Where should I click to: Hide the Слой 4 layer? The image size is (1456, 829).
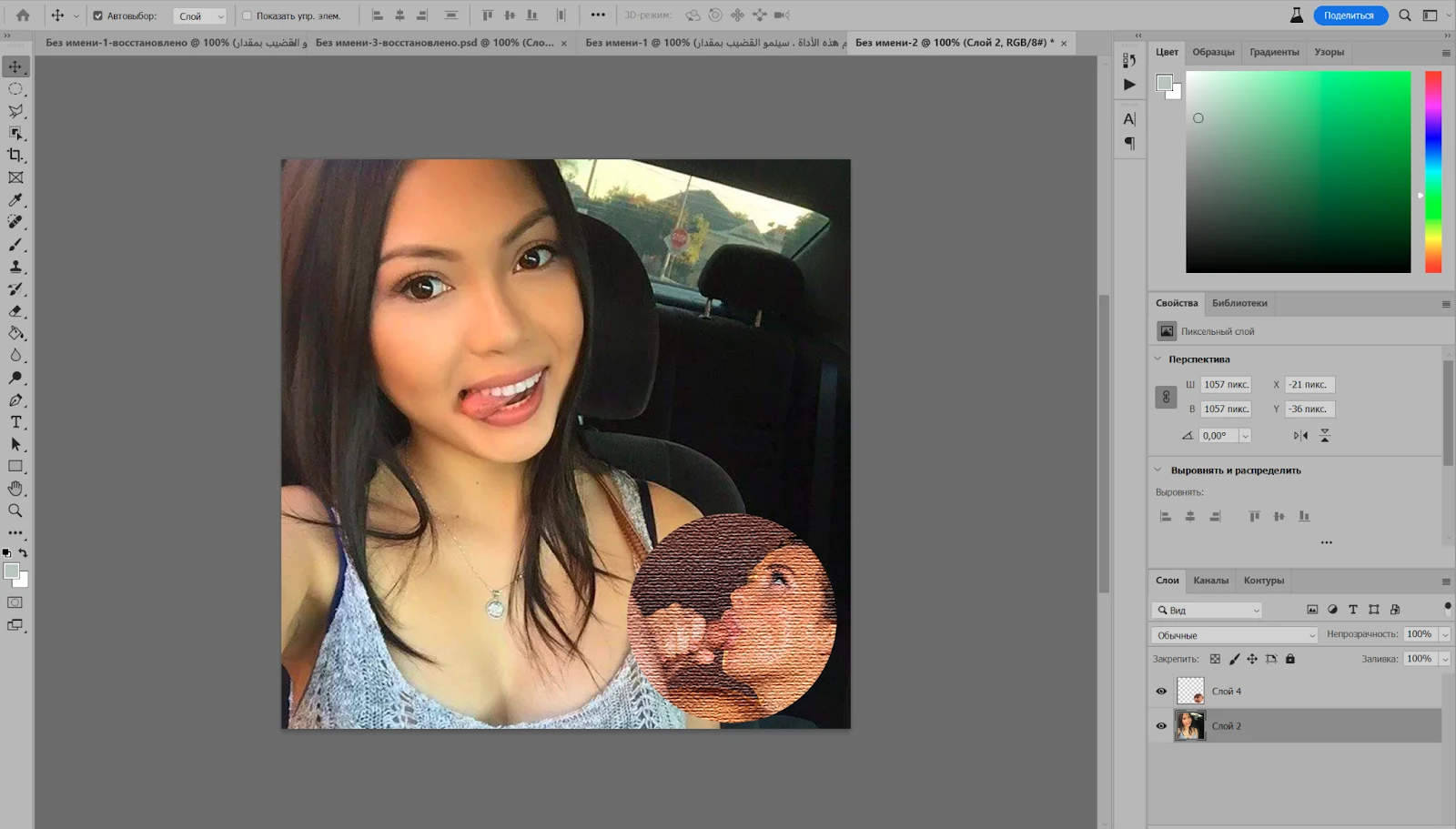pos(1161,692)
